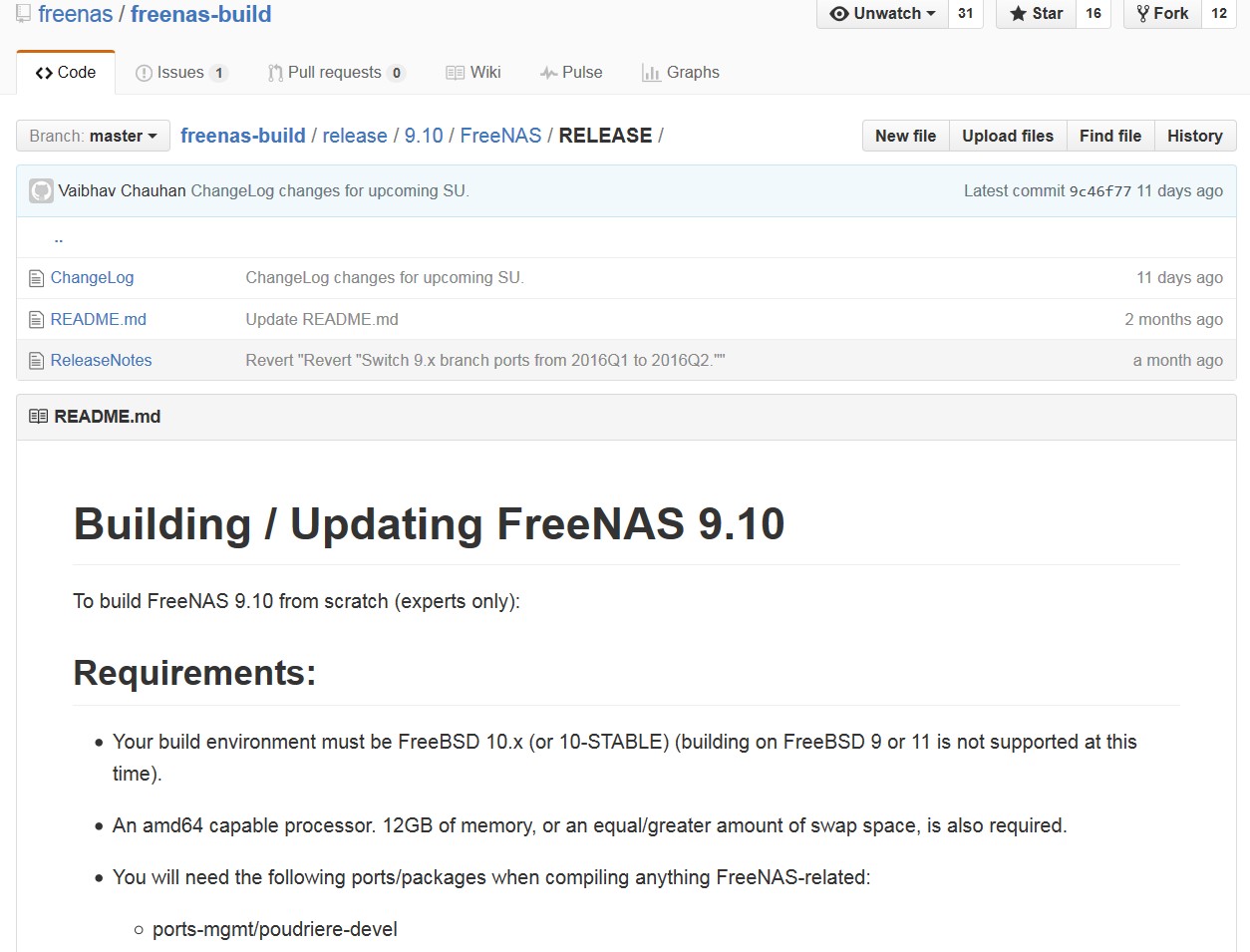Image resolution: width=1250 pixels, height=952 pixels.
Task: Fork the freenas-build repository
Action: [x=1162, y=14]
